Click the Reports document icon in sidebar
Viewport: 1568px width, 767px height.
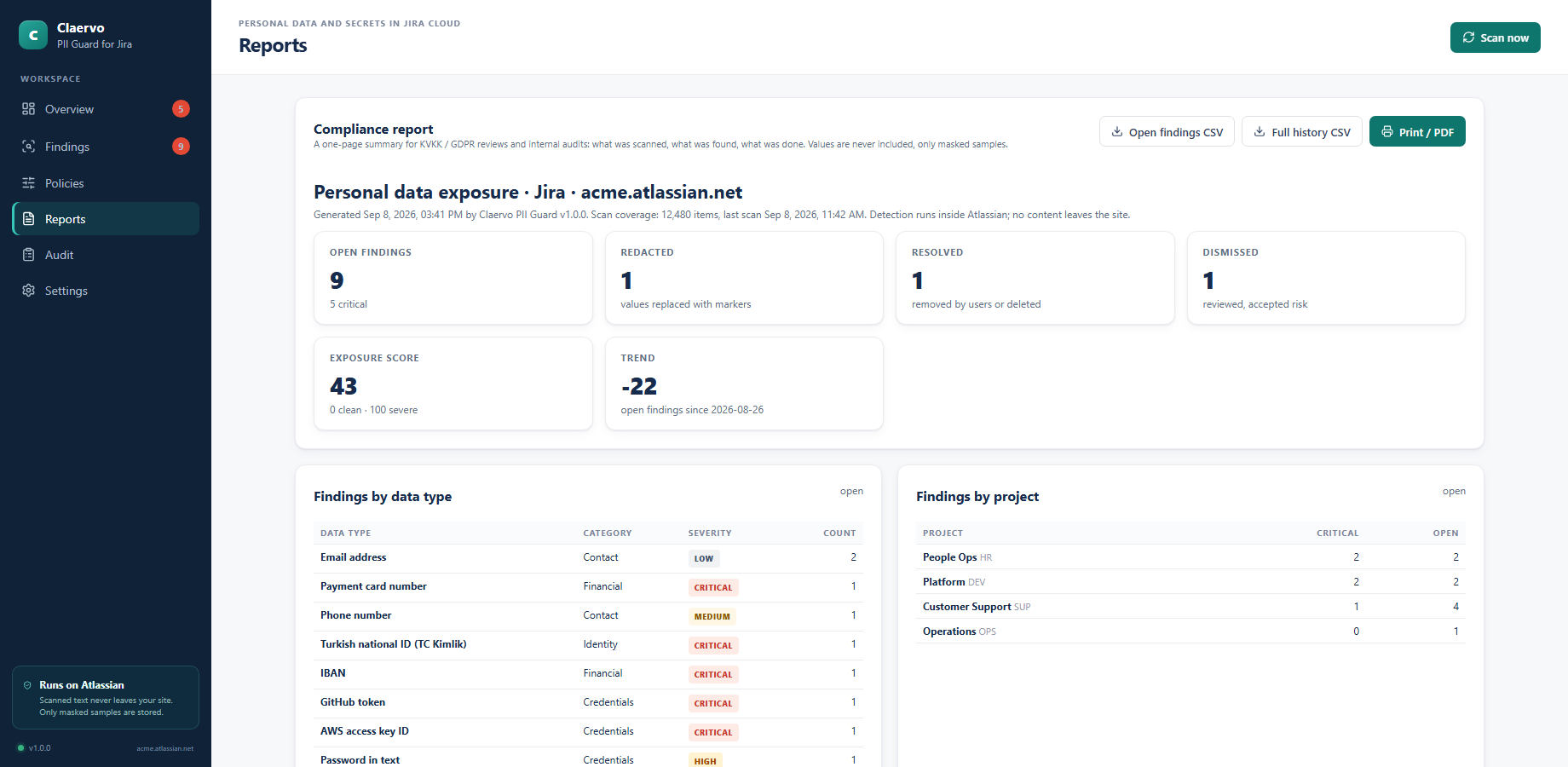[29, 219]
